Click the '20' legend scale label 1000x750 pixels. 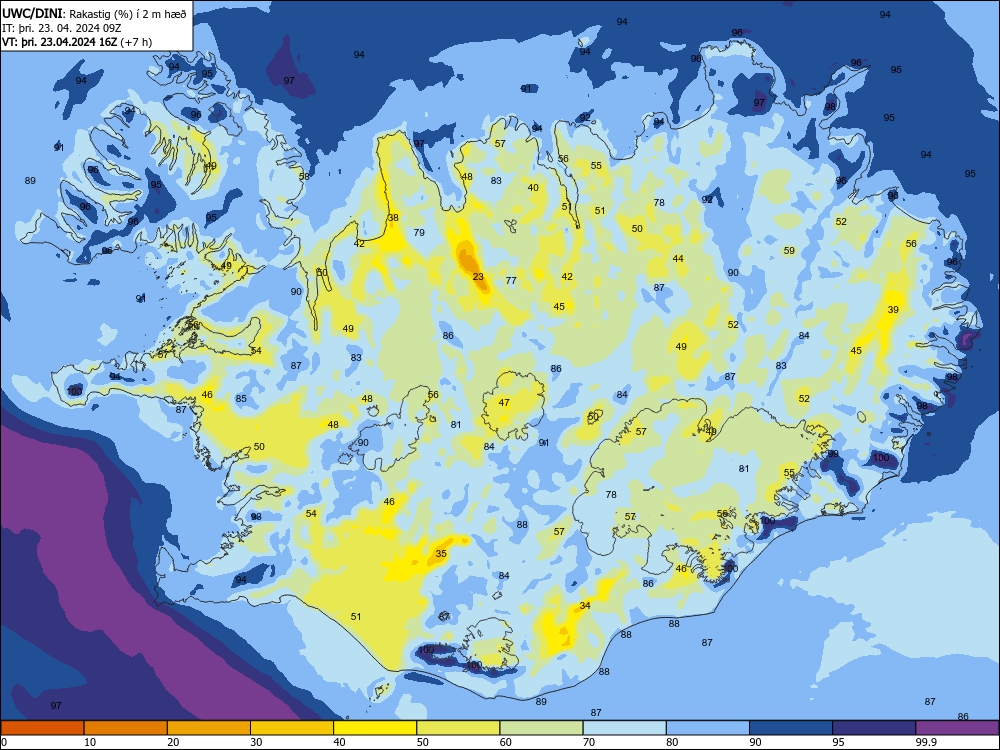tap(173, 742)
